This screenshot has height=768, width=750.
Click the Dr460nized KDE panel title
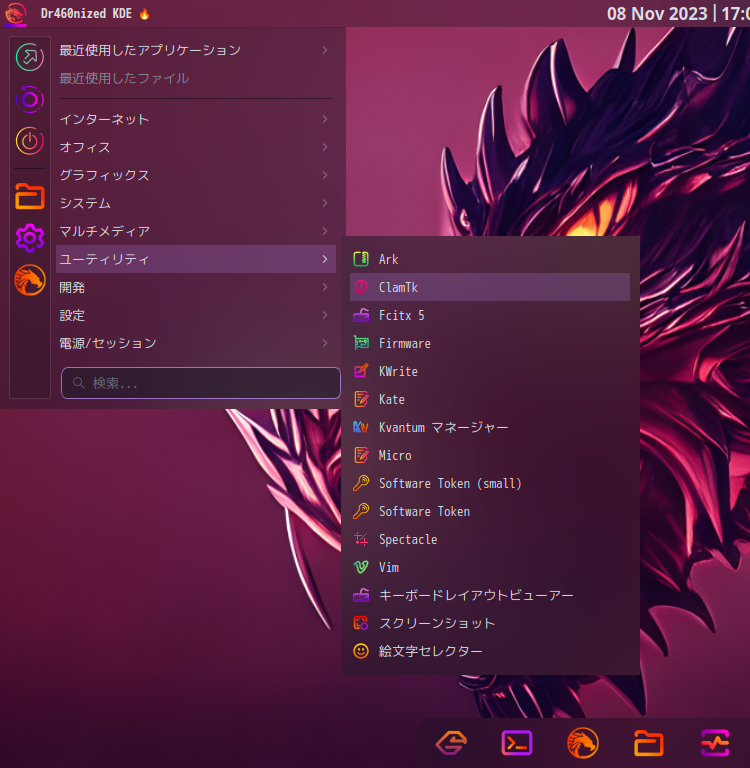[x=86, y=13]
